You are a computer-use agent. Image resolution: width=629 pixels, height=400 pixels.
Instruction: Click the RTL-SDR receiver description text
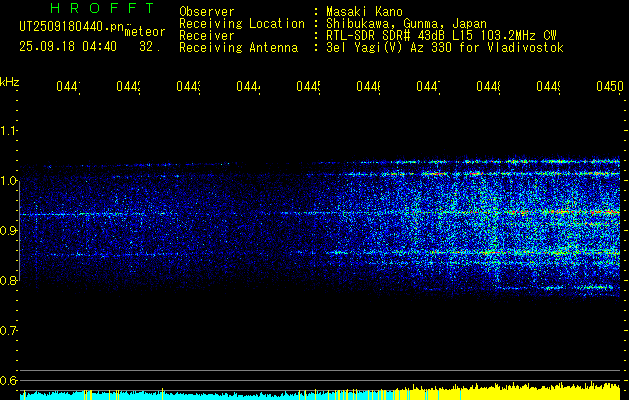pyautogui.click(x=442, y=36)
